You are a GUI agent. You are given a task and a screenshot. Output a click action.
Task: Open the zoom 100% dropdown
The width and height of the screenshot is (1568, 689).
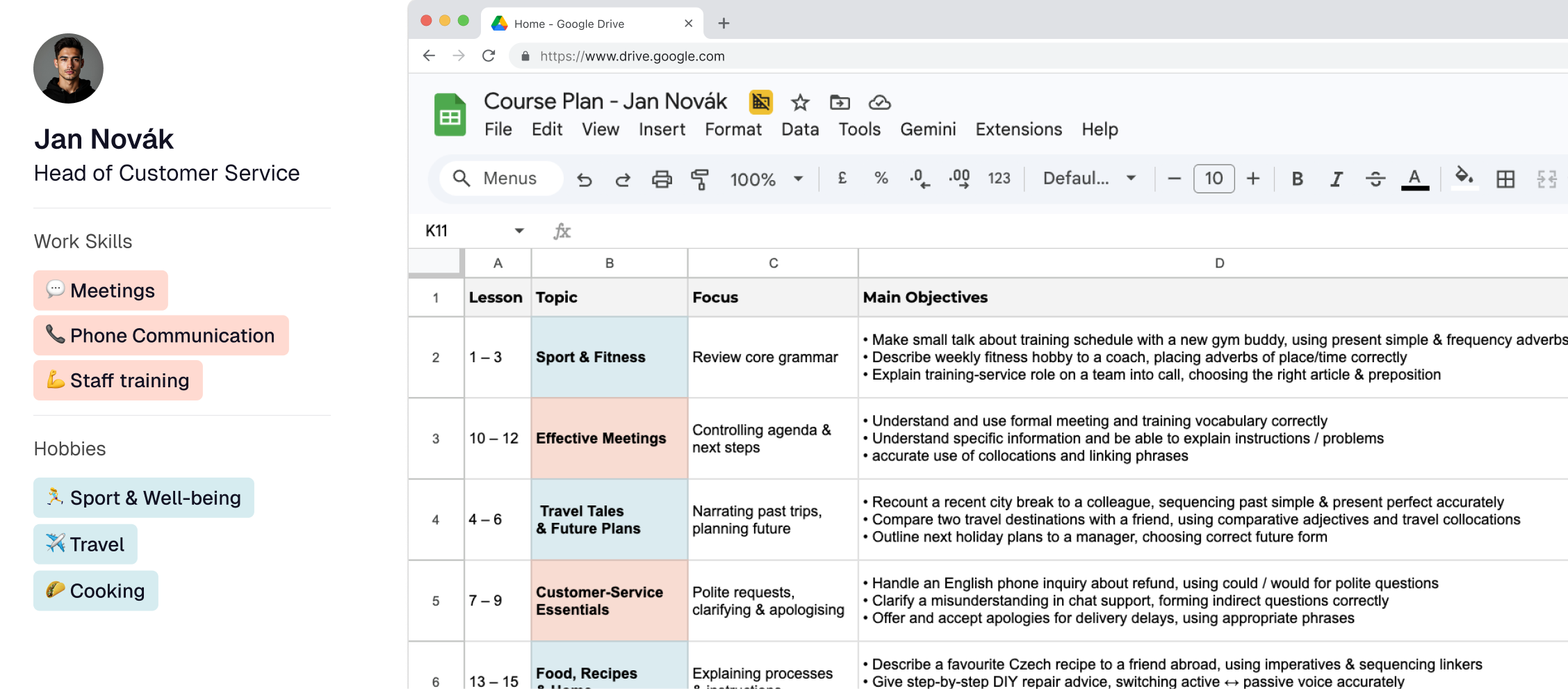point(767,179)
